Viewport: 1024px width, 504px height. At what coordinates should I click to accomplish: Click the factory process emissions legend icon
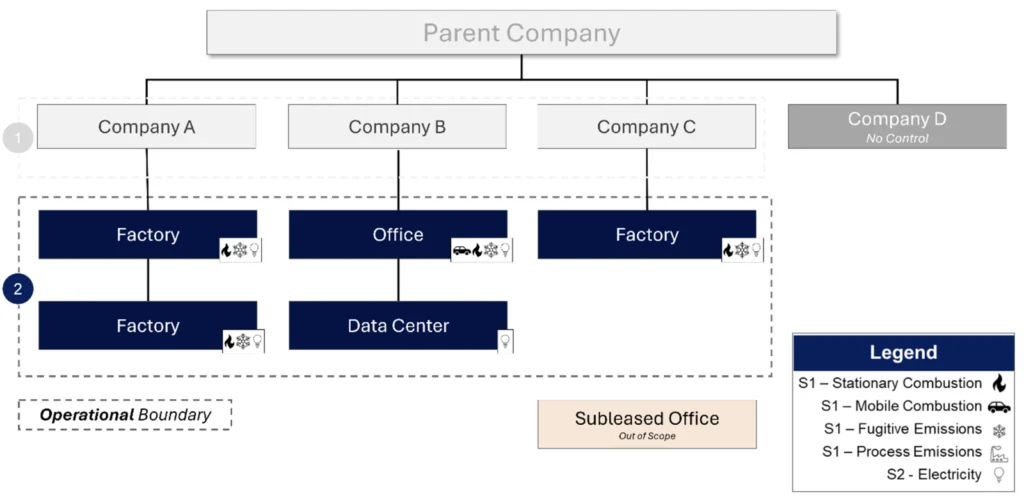999,454
